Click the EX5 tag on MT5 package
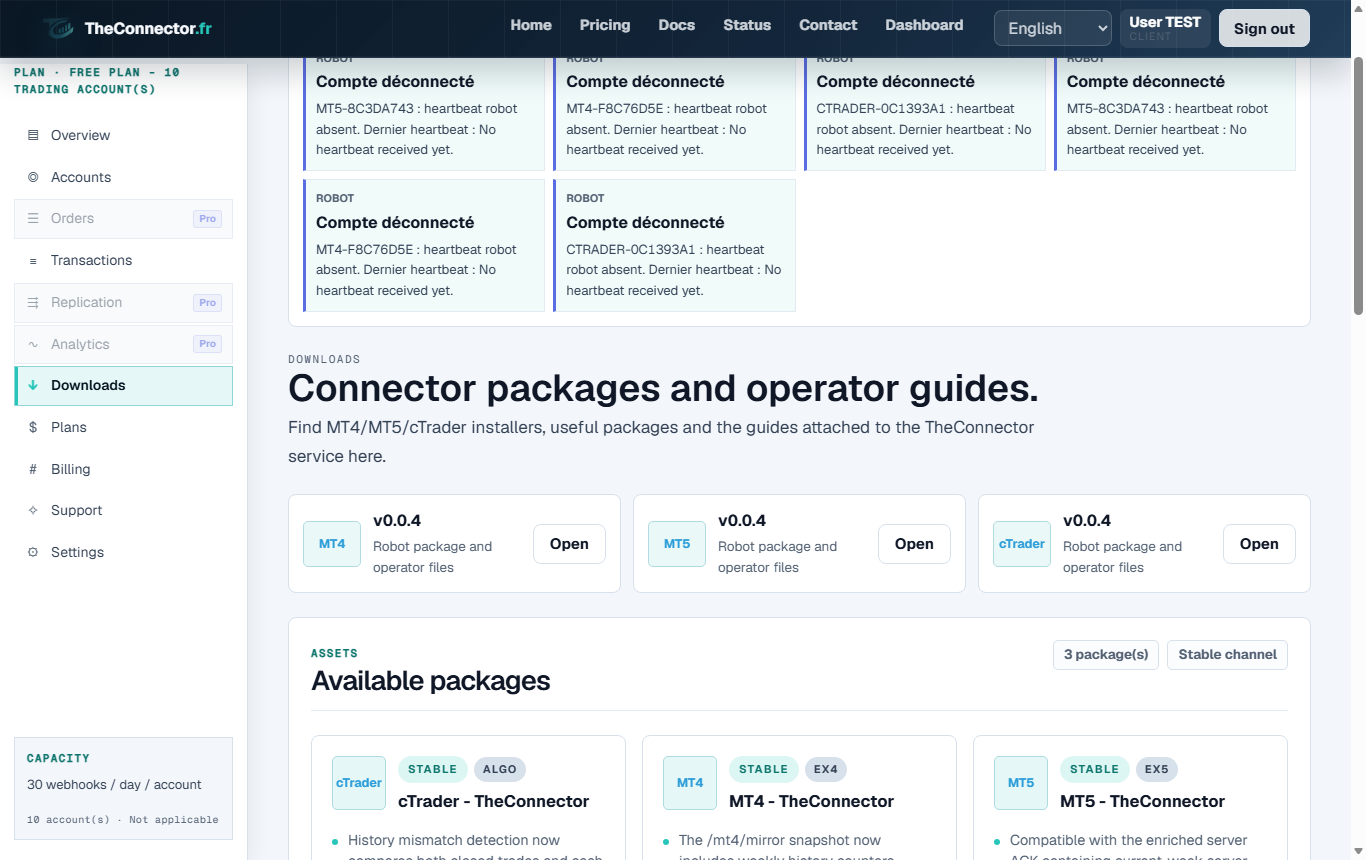The width and height of the screenshot is (1366, 860). (1157, 769)
